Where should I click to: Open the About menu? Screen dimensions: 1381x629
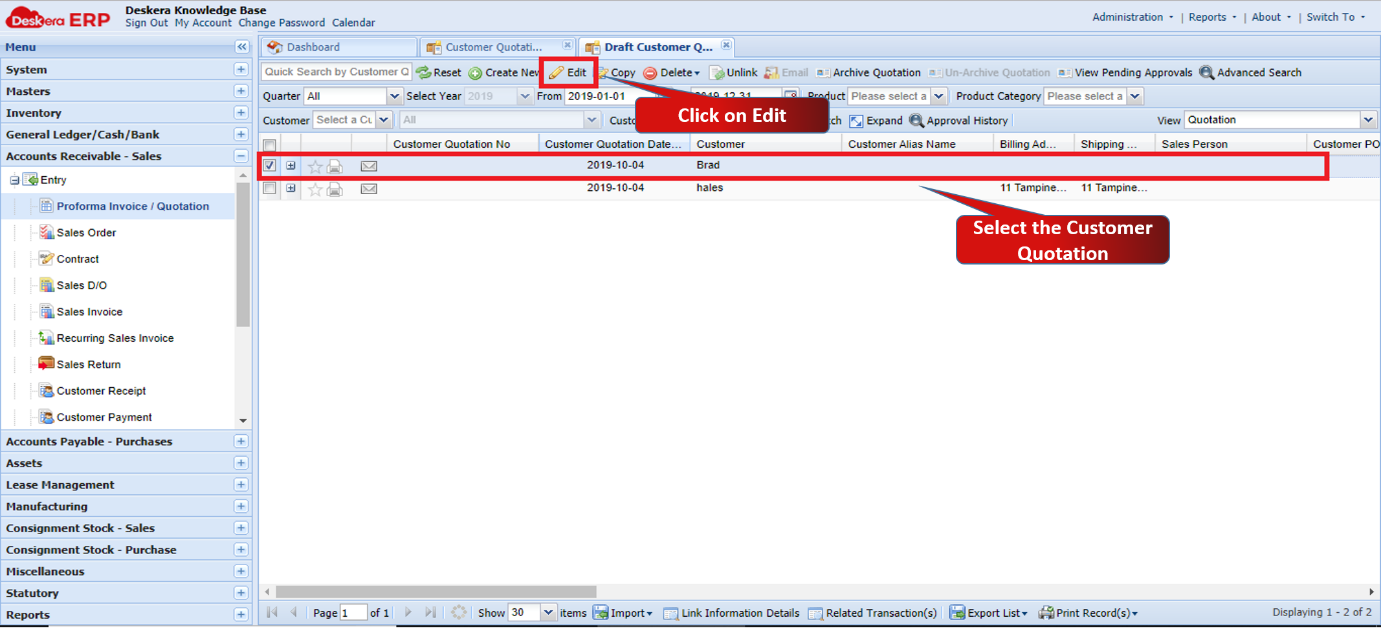pos(1271,17)
